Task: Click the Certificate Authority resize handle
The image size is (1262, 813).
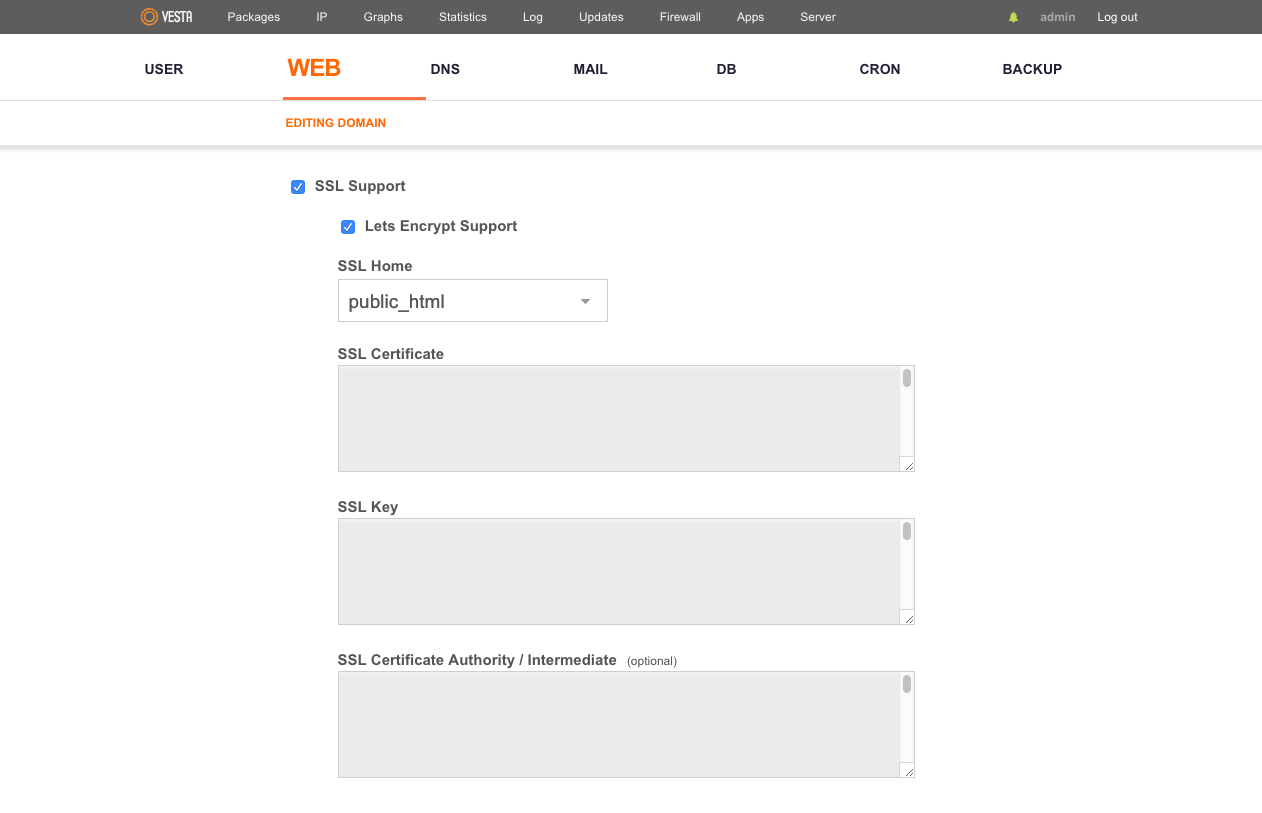Action: coord(908,770)
